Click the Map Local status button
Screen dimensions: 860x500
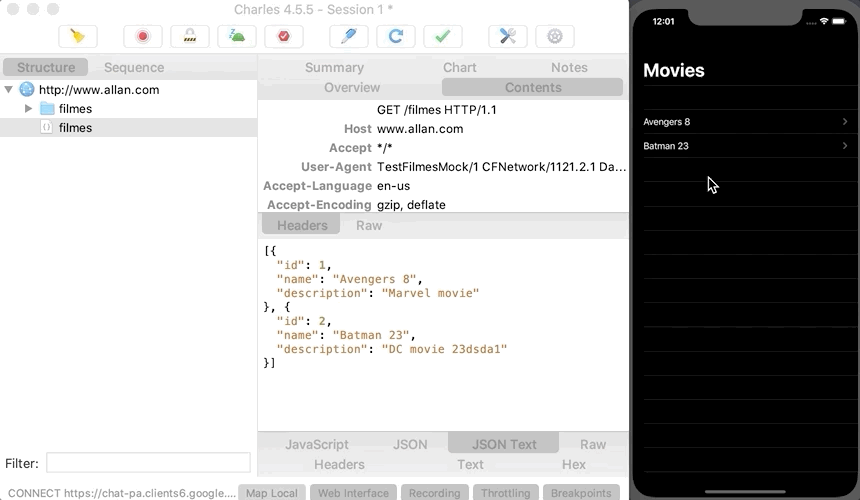(271, 492)
